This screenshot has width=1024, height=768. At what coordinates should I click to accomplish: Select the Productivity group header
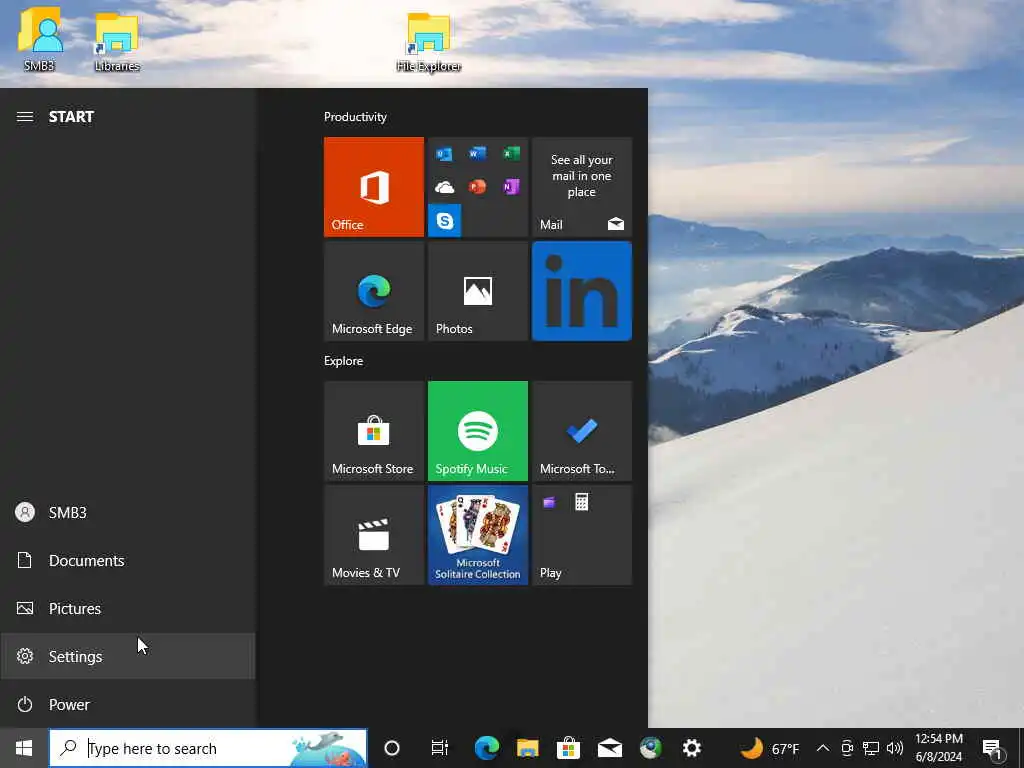coord(355,117)
